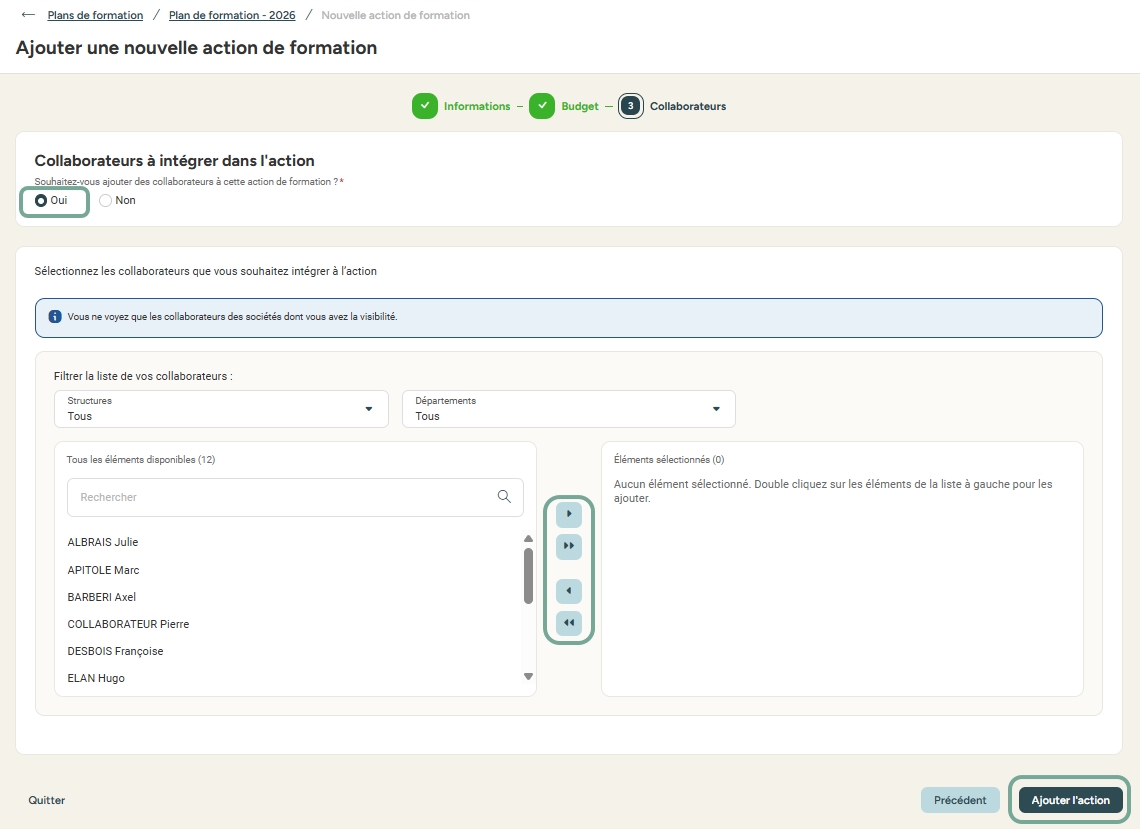Click the Informations step checkmark icon
The image size is (1140, 829).
425,106
